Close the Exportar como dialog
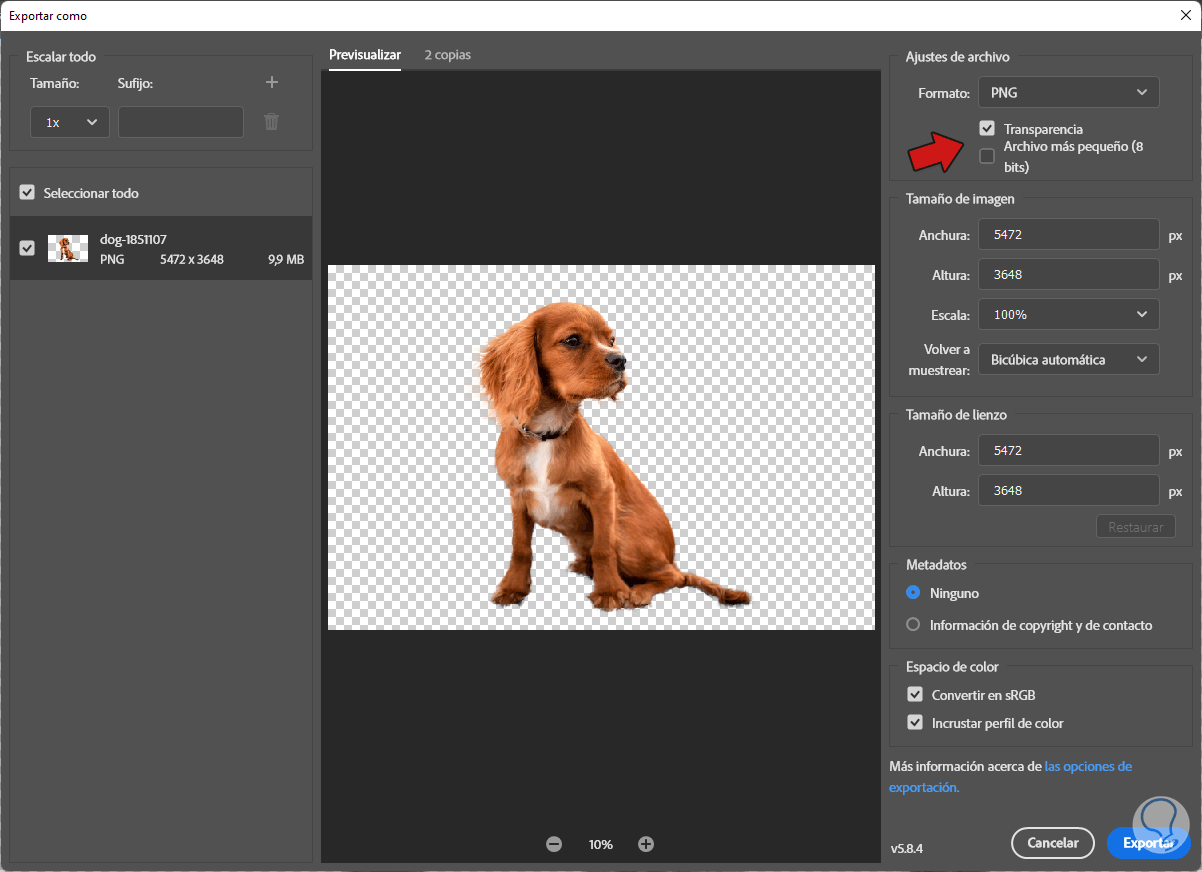1202x872 pixels. [1185, 15]
